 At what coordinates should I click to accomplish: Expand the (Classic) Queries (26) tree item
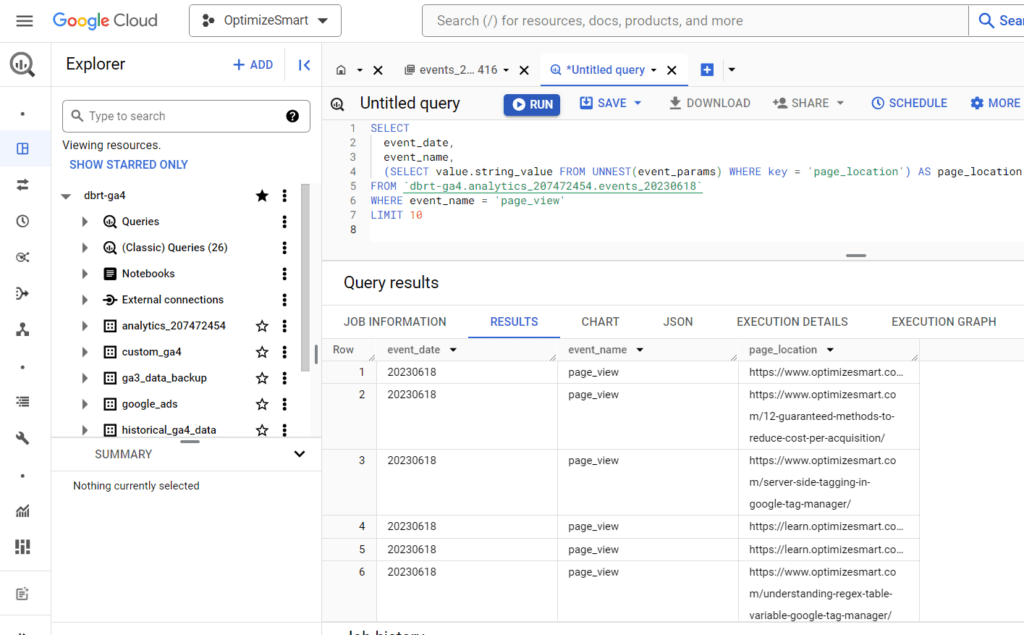tap(84, 247)
